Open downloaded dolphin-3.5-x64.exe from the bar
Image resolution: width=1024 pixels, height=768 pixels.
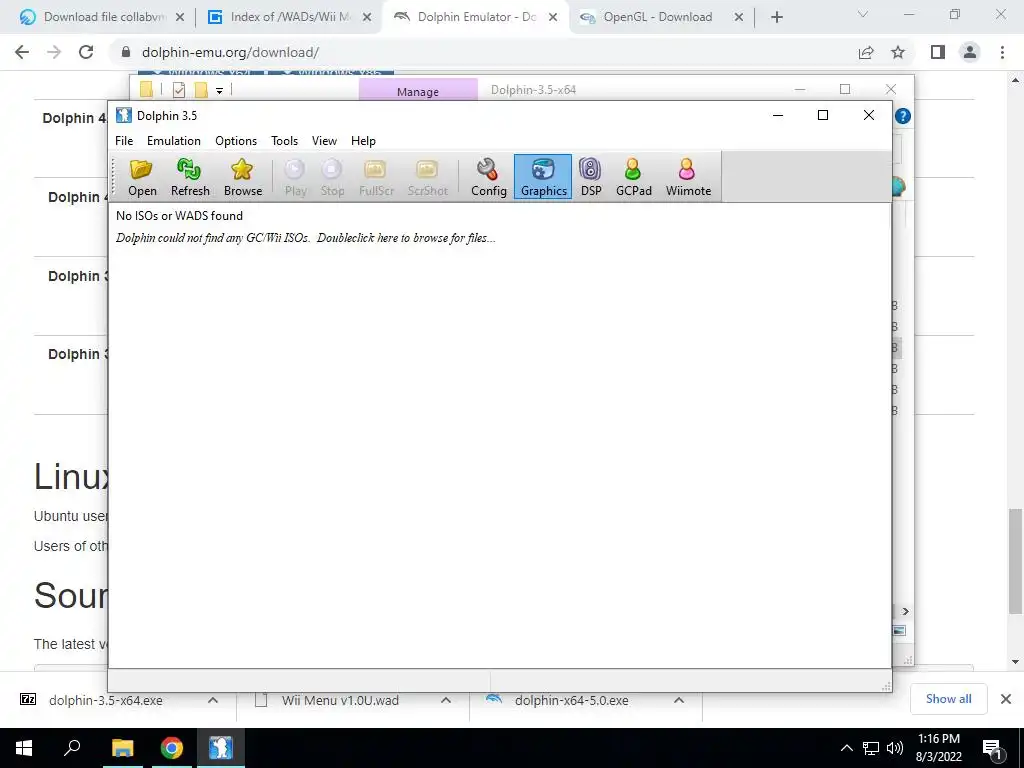[104, 701]
